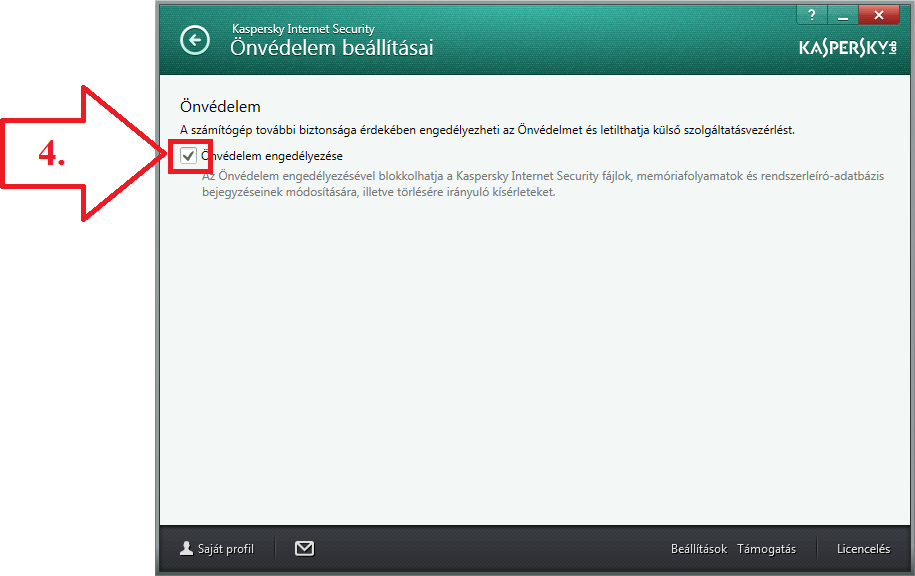
Task: Open Támogatás in the bottom bar
Action: click(766, 549)
